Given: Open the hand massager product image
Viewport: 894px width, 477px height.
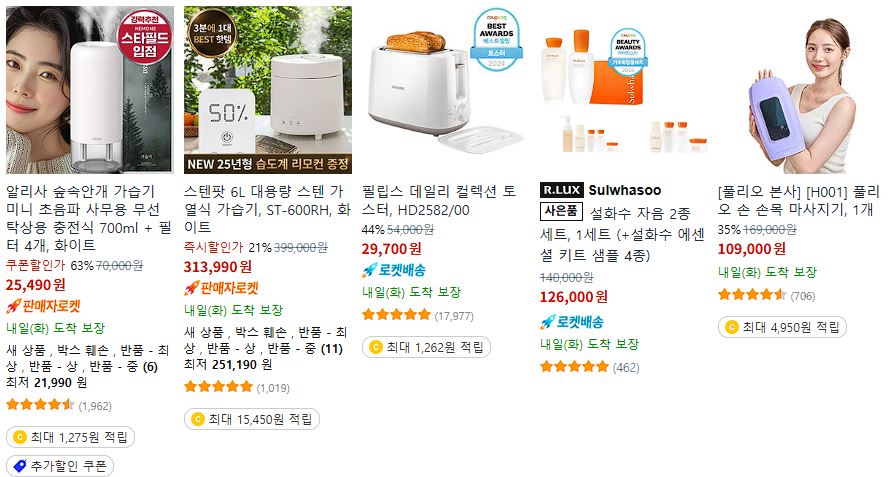Looking at the screenshot, I should (x=801, y=90).
